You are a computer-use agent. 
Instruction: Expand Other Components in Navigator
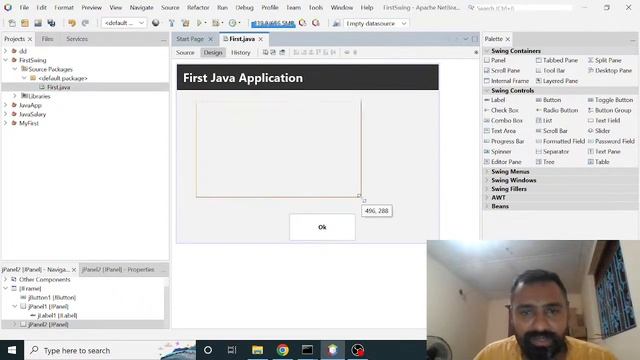pos(5,279)
